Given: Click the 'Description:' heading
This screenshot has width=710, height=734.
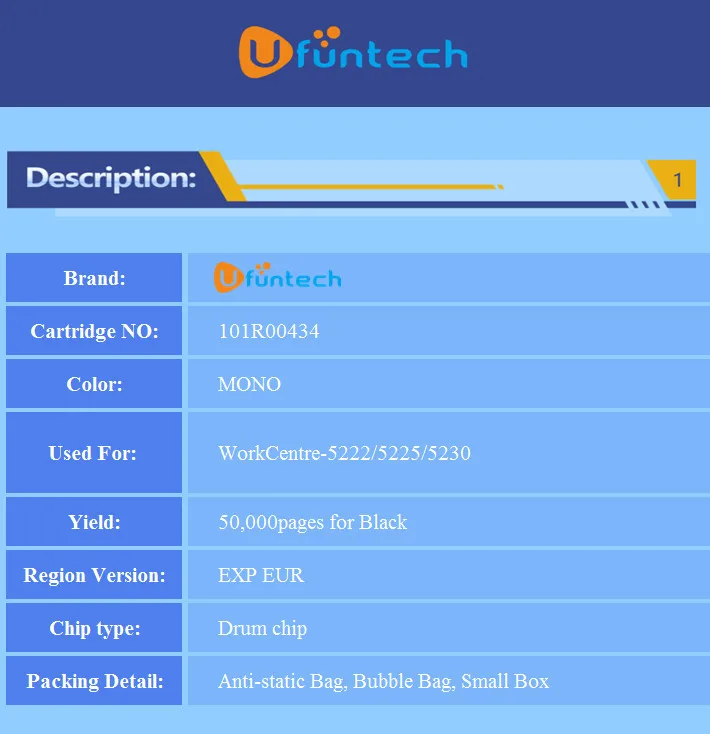Looking at the screenshot, I should (111, 178).
